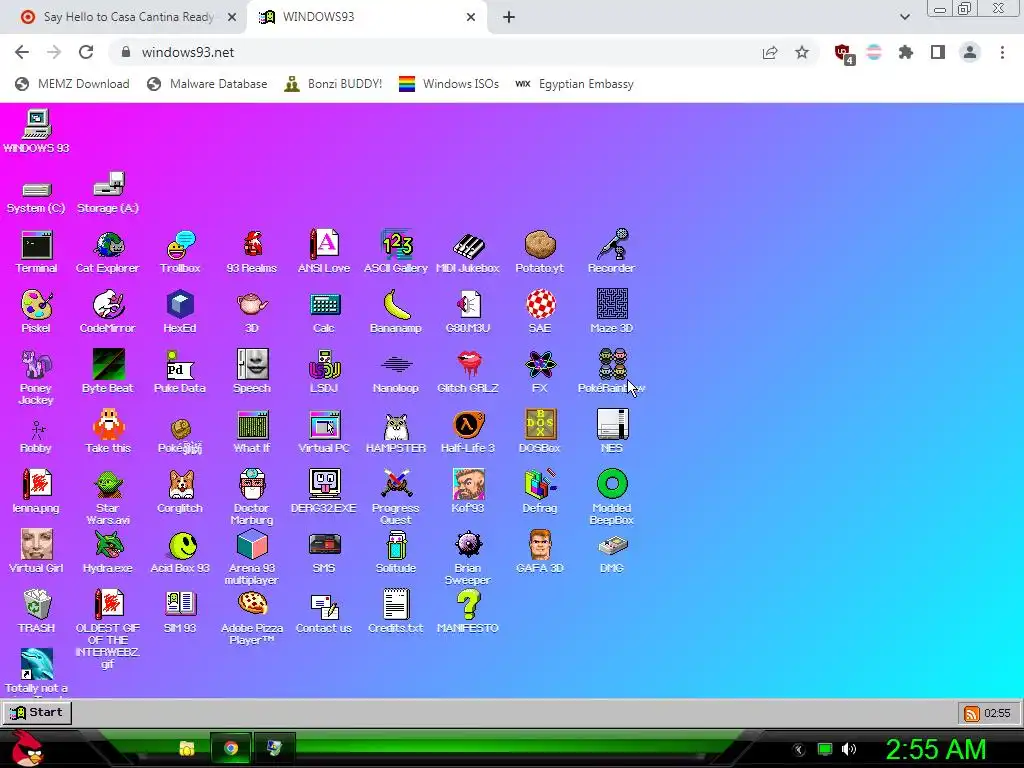Click the Angry Birds start orb
1024x768 pixels.
[27, 748]
